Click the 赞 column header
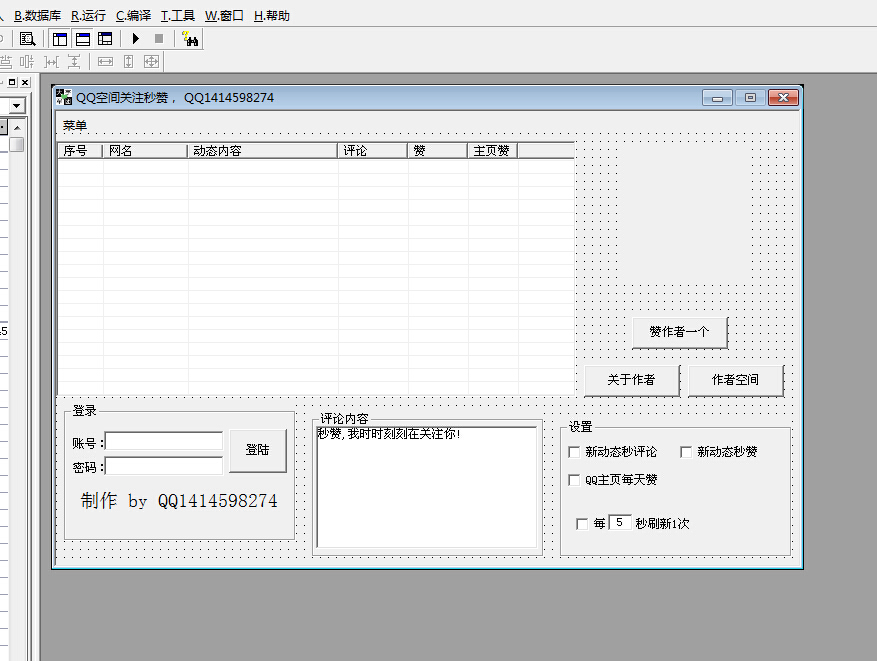877x661 pixels. point(438,151)
